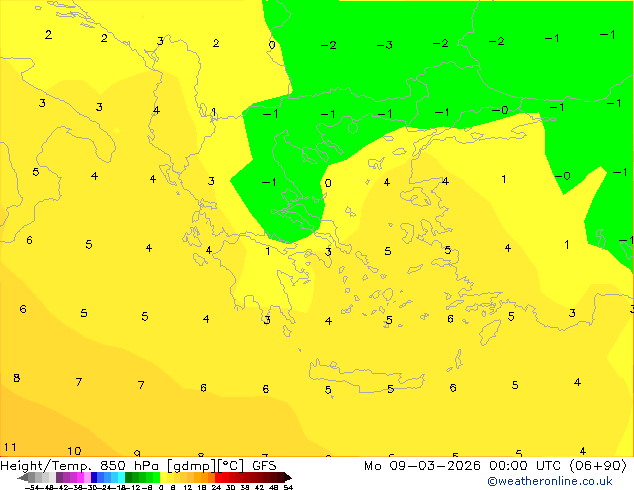Click the dark brown right arrow of legend
Screen dimensions: 634x490
point(288,477)
